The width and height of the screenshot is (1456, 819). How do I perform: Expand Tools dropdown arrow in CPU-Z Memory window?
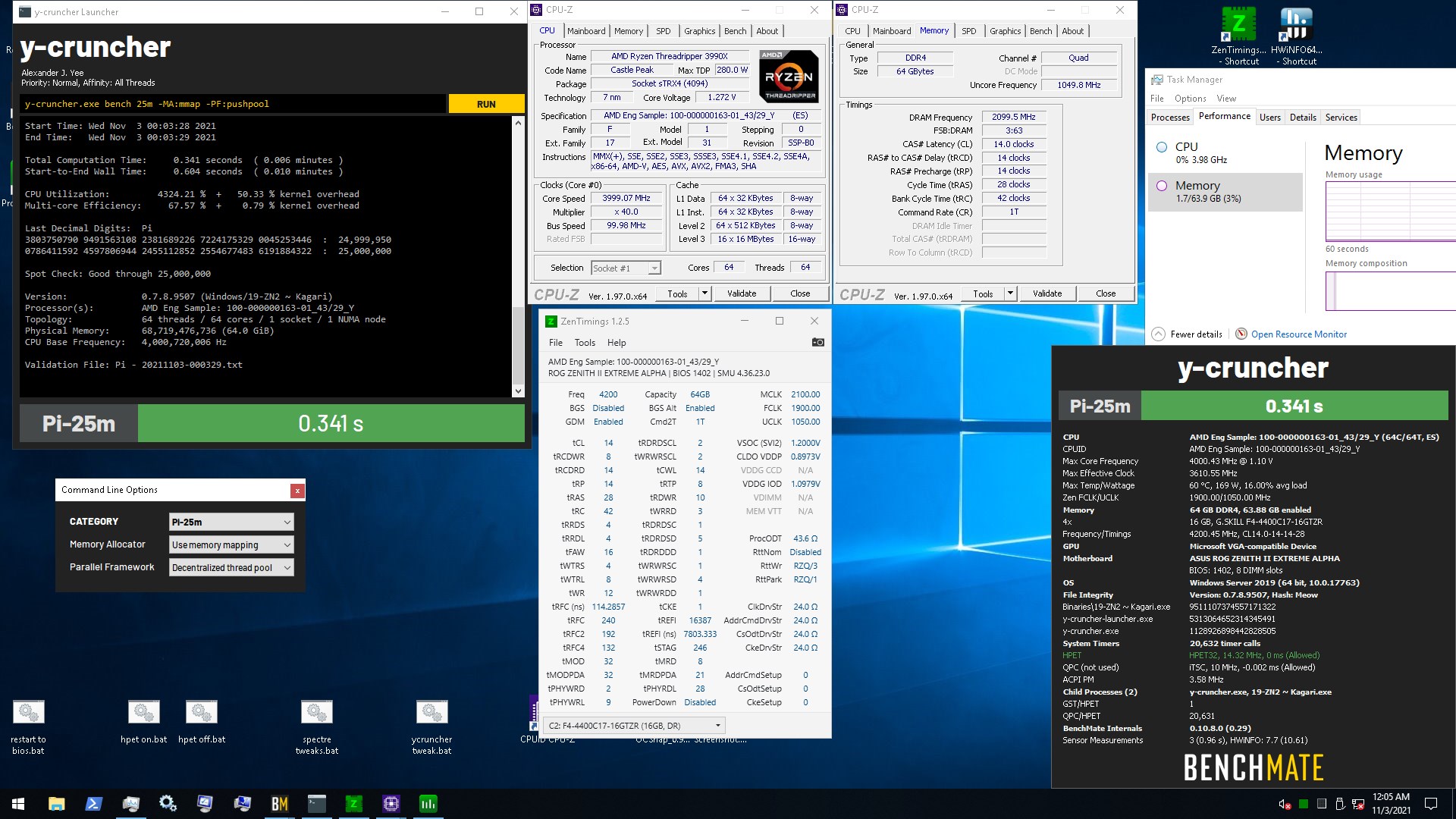[x=1010, y=293]
